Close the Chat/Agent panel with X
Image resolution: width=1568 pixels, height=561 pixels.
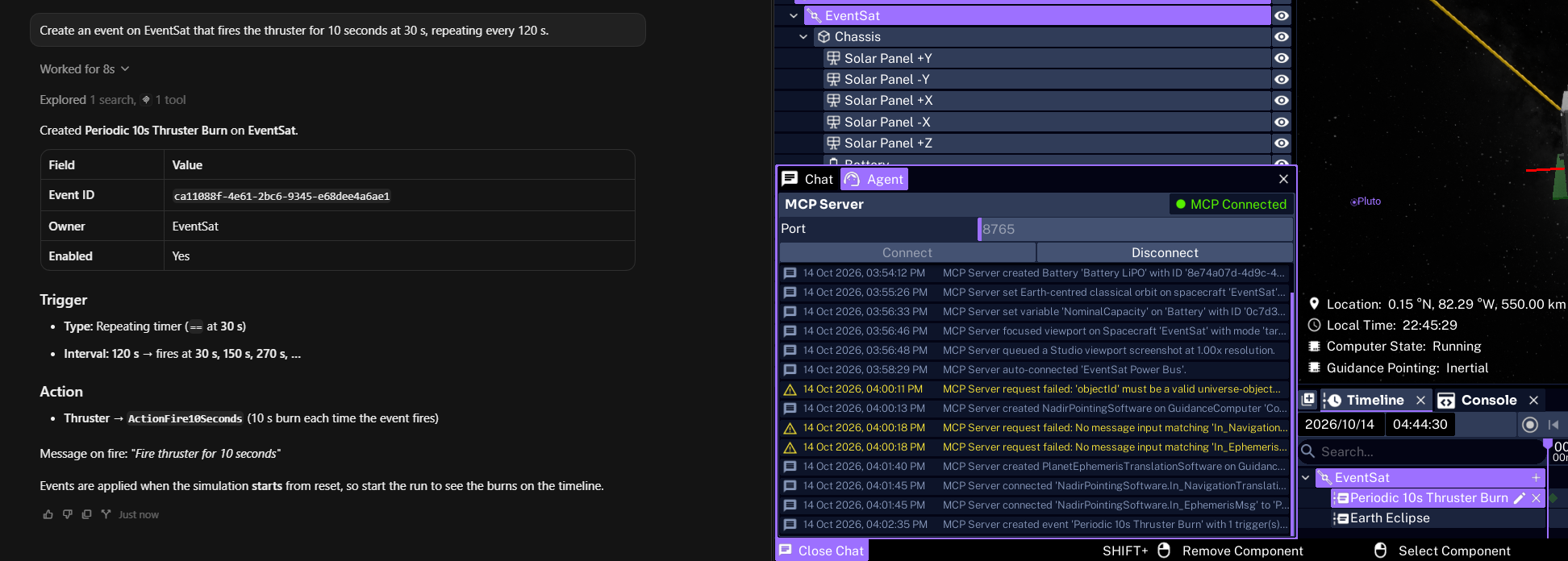(1283, 179)
